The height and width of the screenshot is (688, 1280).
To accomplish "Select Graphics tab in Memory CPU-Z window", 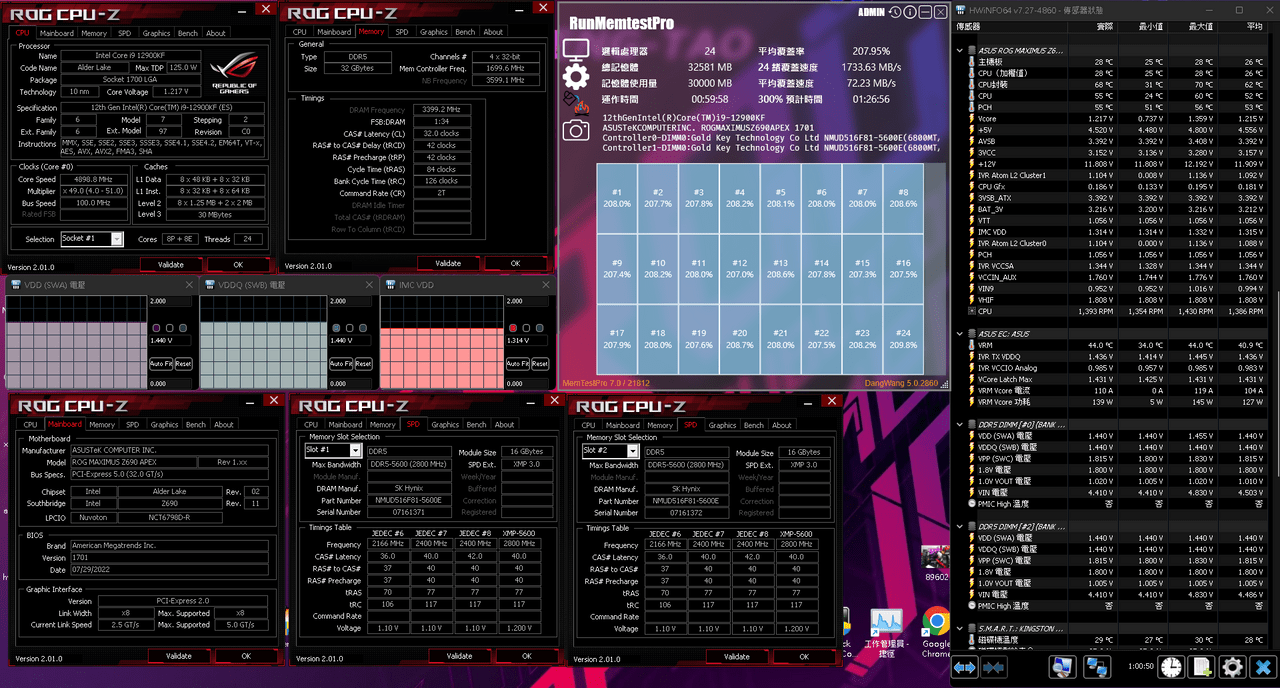I will [x=433, y=32].
